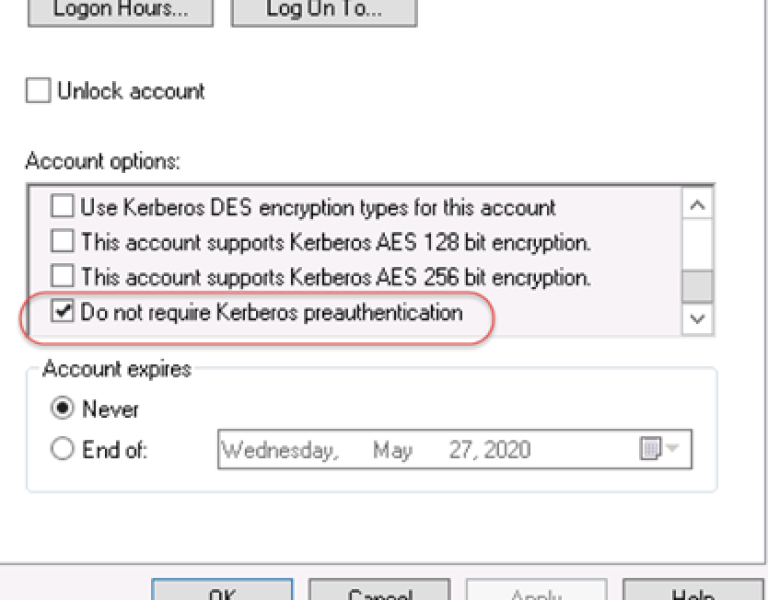Click the Apply button

[536, 591]
